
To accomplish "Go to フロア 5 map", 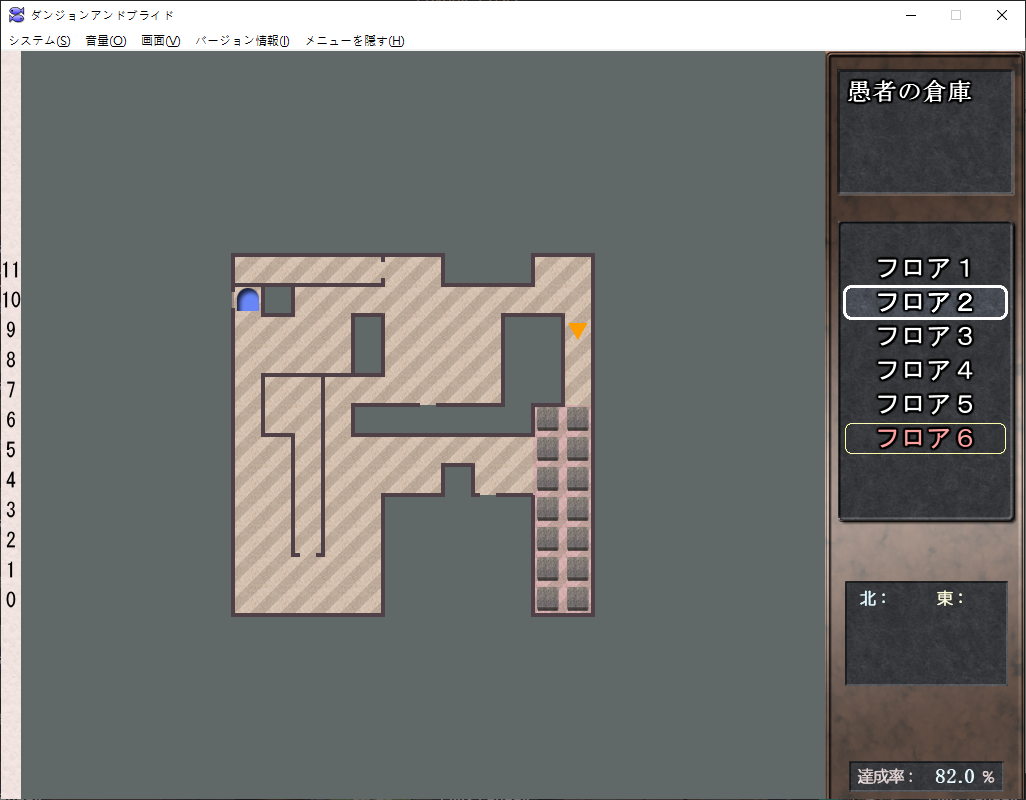I will point(925,404).
